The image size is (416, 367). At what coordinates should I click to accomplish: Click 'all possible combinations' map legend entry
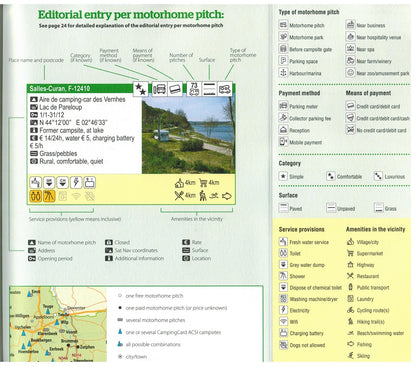pos(153,345)
